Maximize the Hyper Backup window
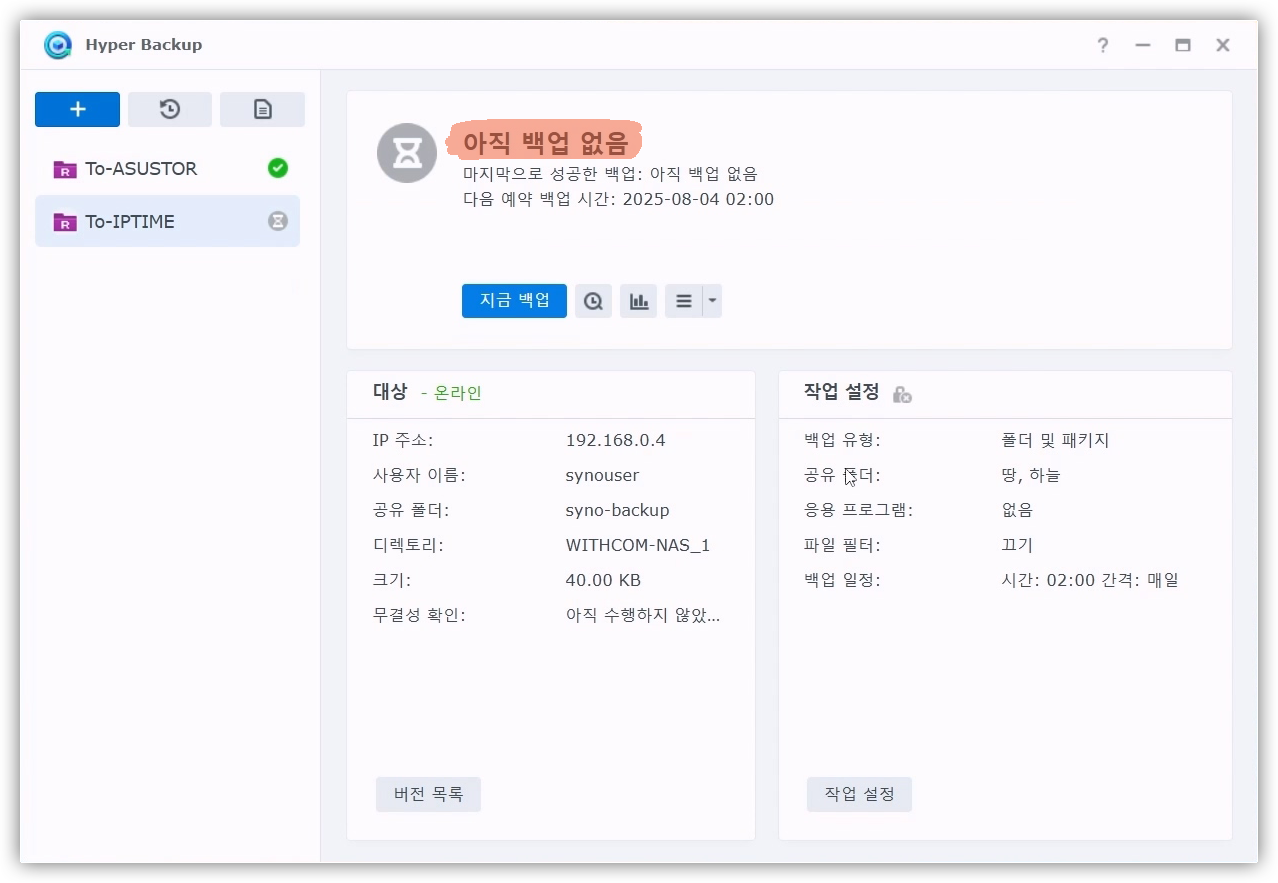 click(x=1182, y=45)
